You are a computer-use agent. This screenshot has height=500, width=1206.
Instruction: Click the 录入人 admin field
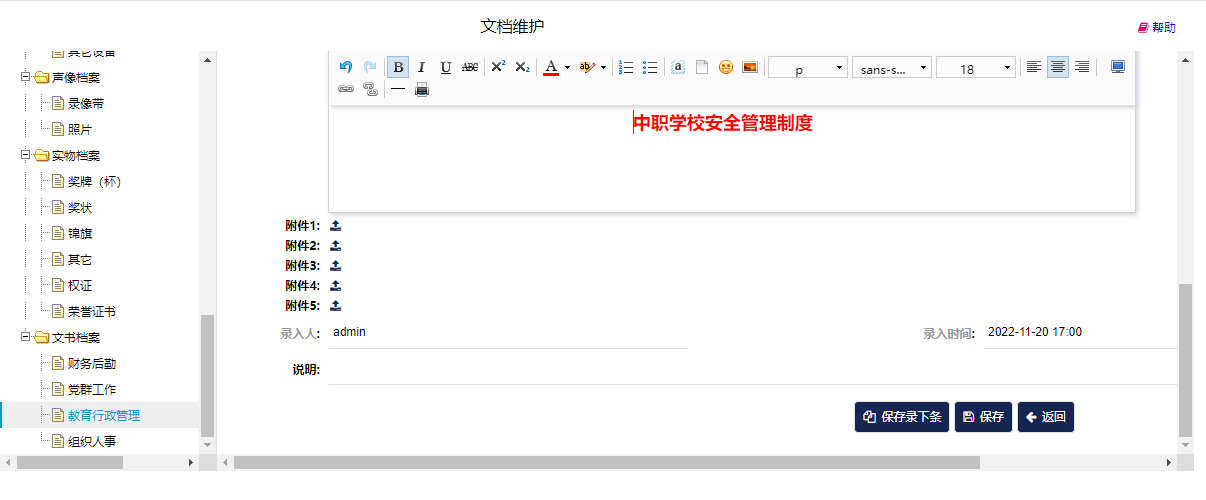[x=508, y=333]
